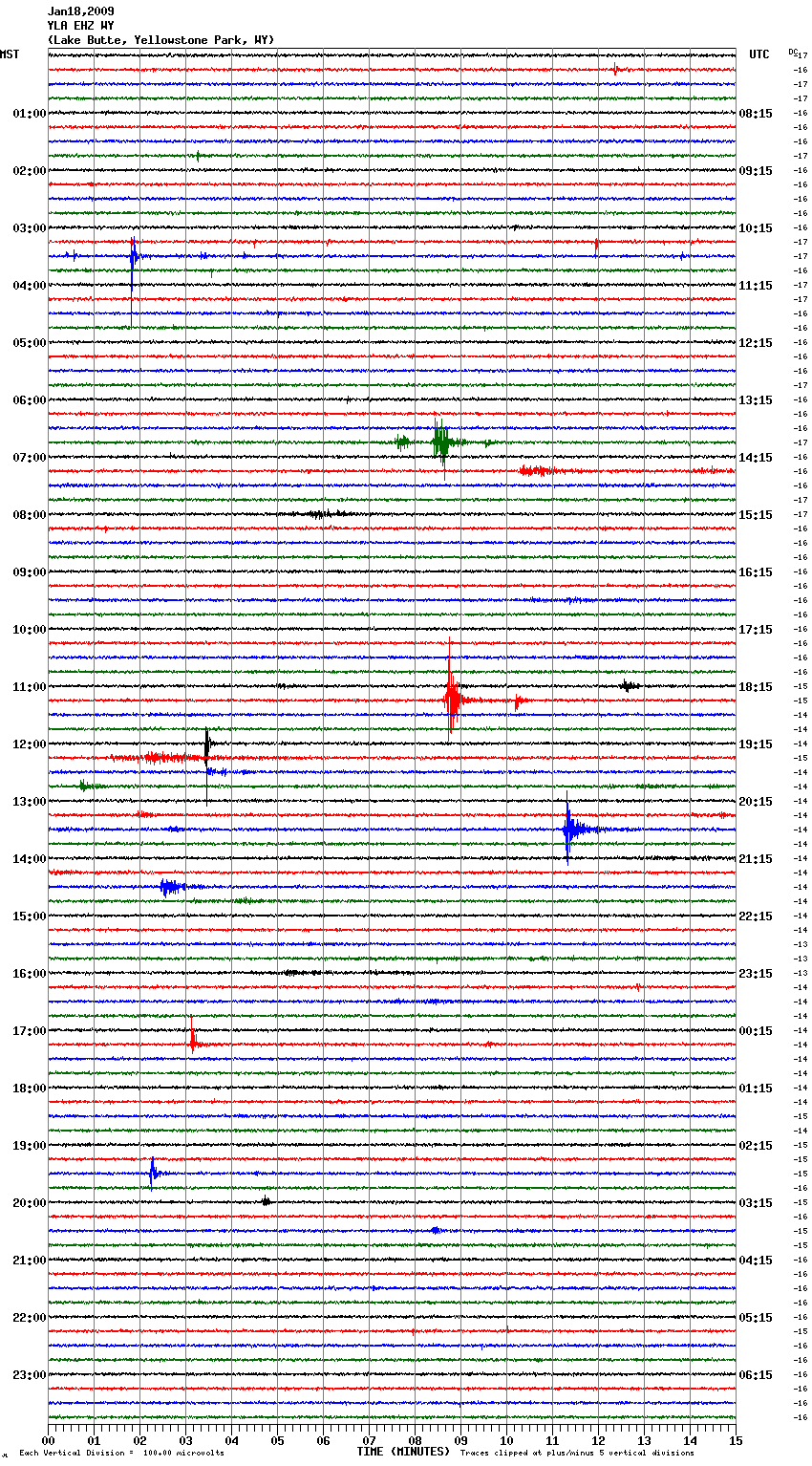Click the Traces clipped at plus/minus 5 note
812x1466 pixels.
(x=577, y=1454)
